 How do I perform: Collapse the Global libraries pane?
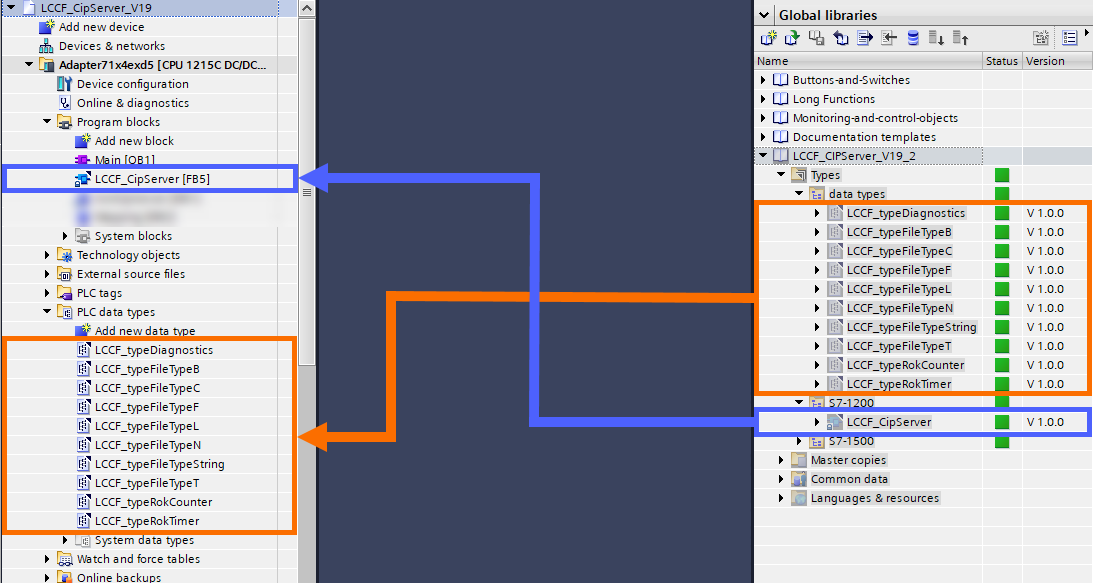click(x=765, y=15)
